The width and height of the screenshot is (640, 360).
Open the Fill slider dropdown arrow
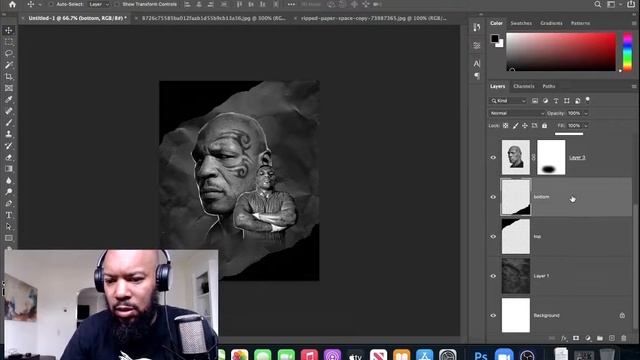click(x=586, y=126)
